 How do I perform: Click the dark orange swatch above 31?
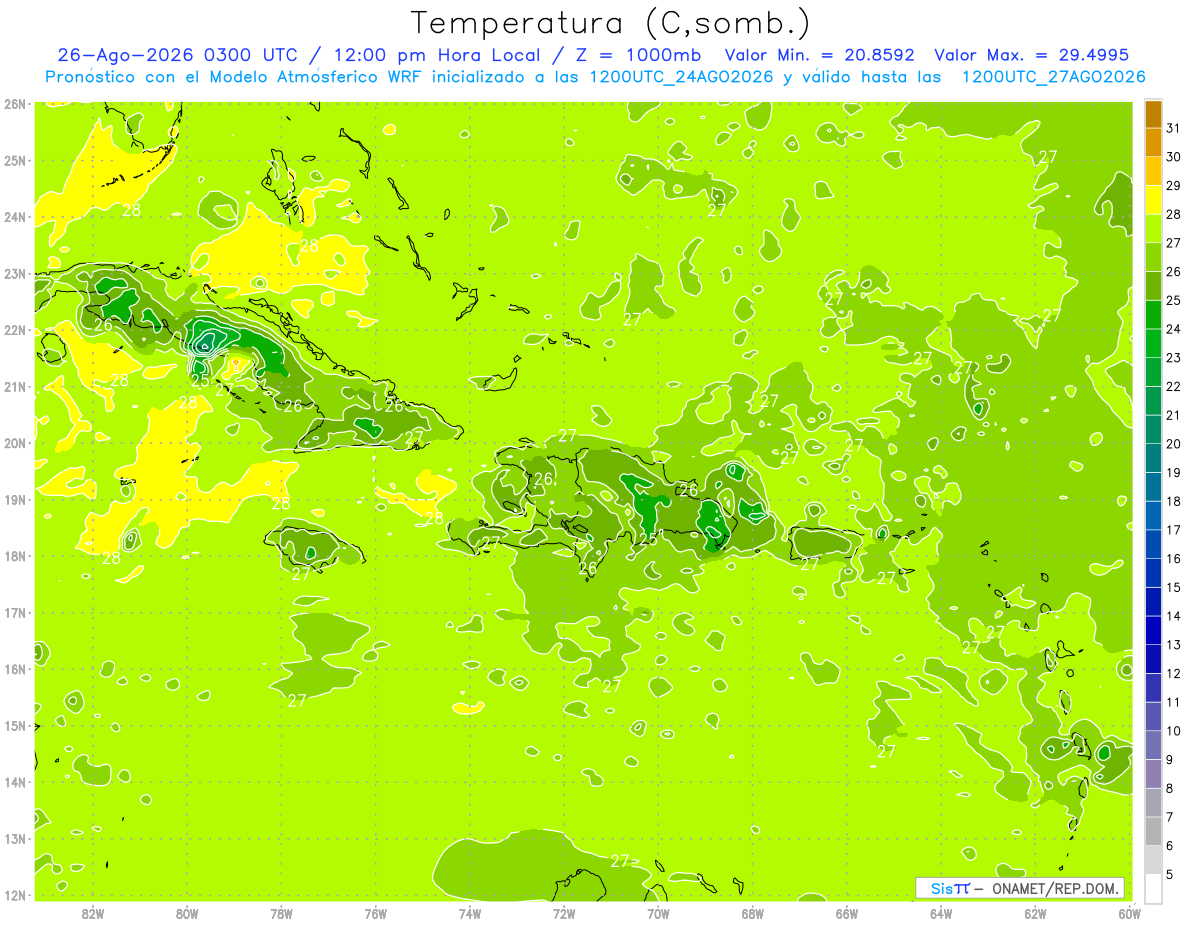tap(1153, 114)
